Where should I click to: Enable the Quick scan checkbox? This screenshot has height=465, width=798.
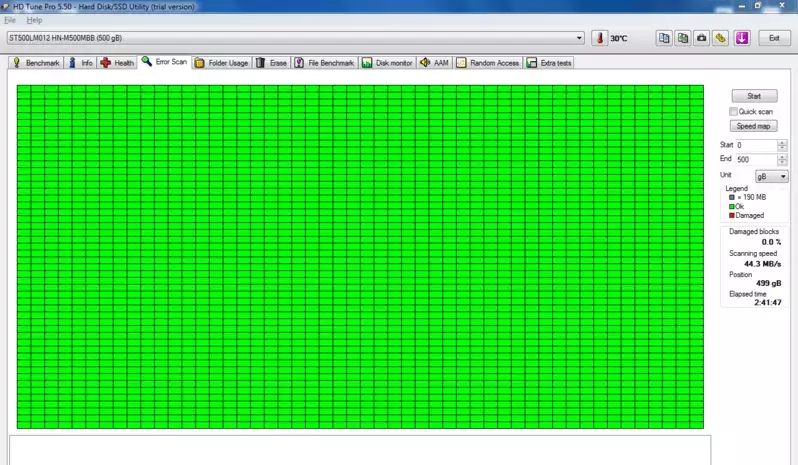coord(733,111)
